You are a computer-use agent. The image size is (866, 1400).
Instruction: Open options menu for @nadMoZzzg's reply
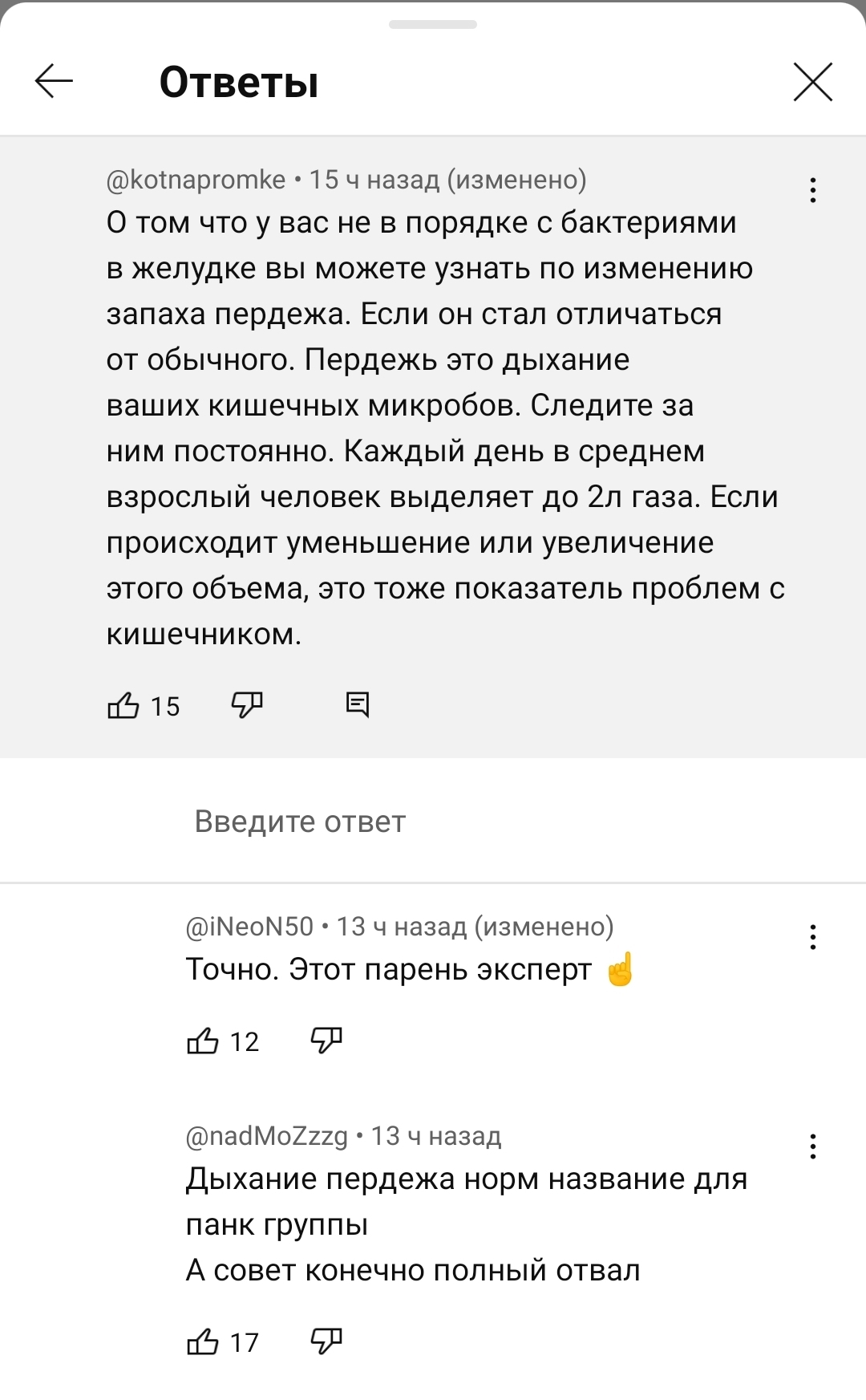[x=812, y=1146]
